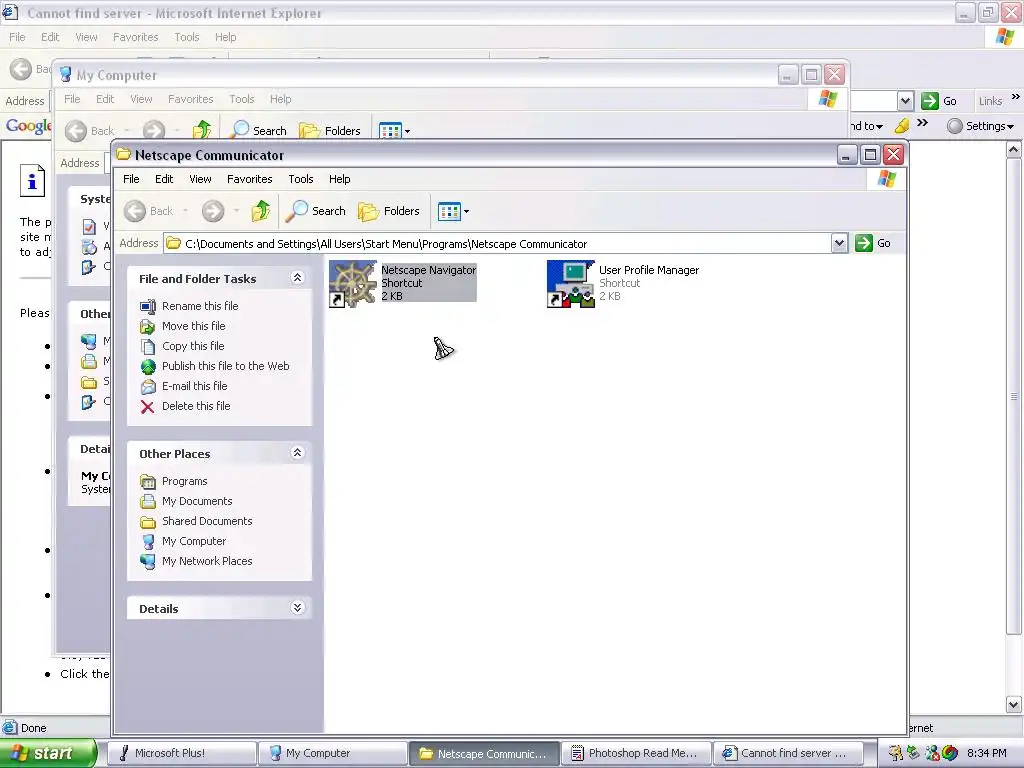The image size is (1024, 768).
Task: Click Go button in Internet Explorer address bar
Action: pyautogui.click(x=939, y=101)
